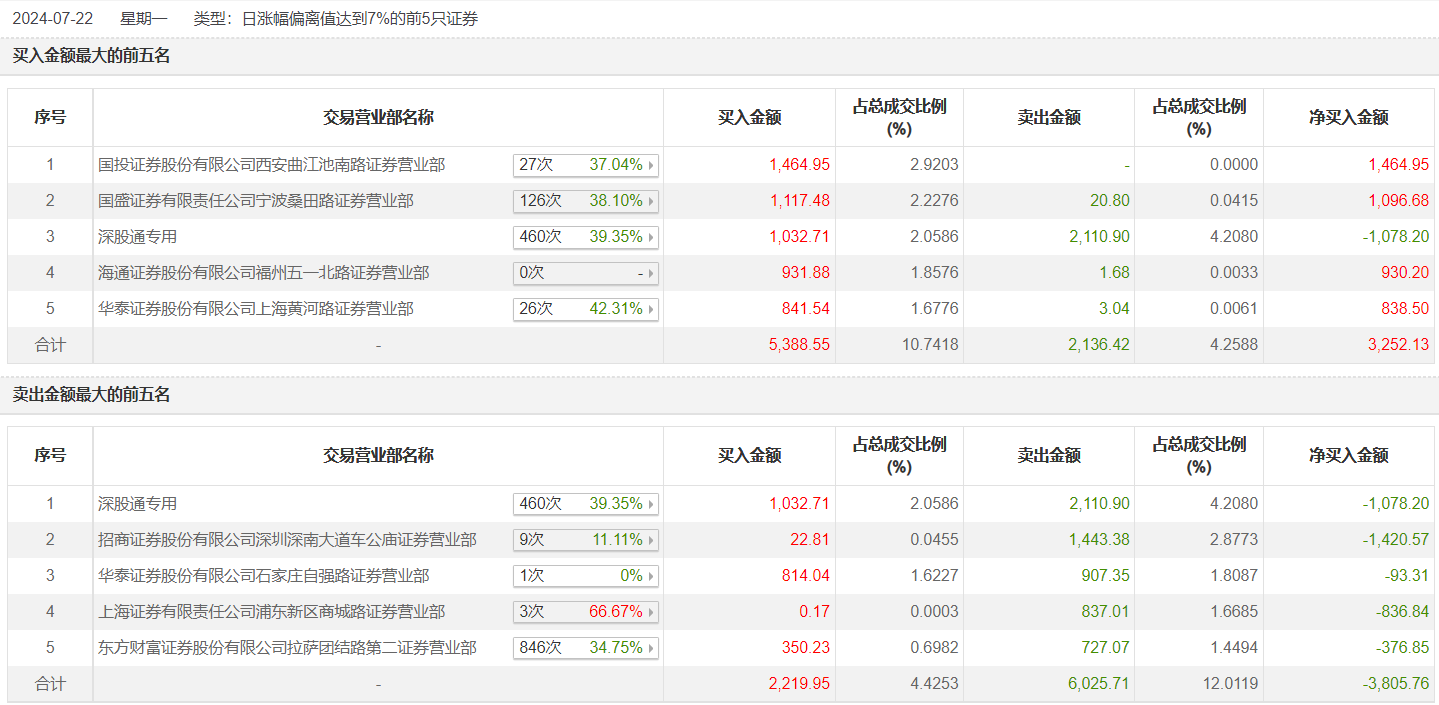Click 深股通专用 in the 买入金额最大的前五名 table
Image resolution: width=1439 pixels, height=705 pixels.
(x=138, y=237)
